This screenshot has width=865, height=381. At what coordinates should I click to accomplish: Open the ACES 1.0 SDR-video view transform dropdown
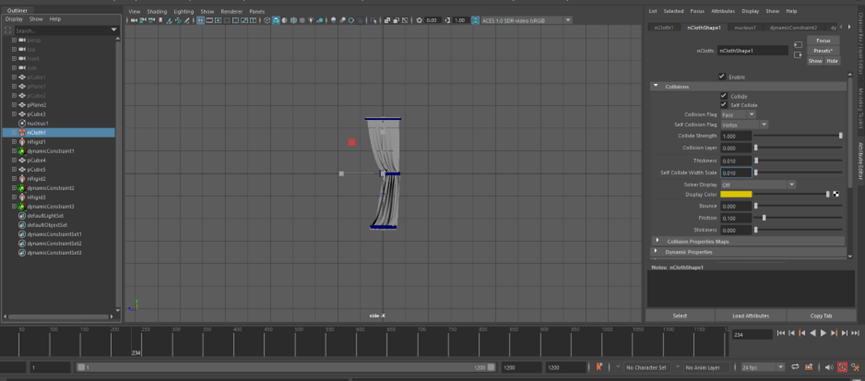click(x=526, y=20)
